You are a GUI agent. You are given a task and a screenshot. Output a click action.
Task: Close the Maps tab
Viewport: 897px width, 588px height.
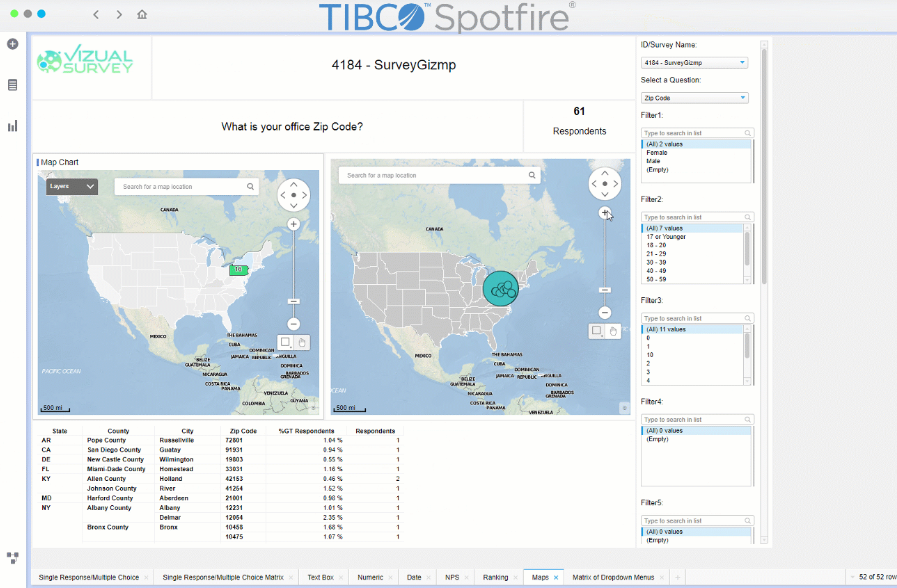point(555,578)
